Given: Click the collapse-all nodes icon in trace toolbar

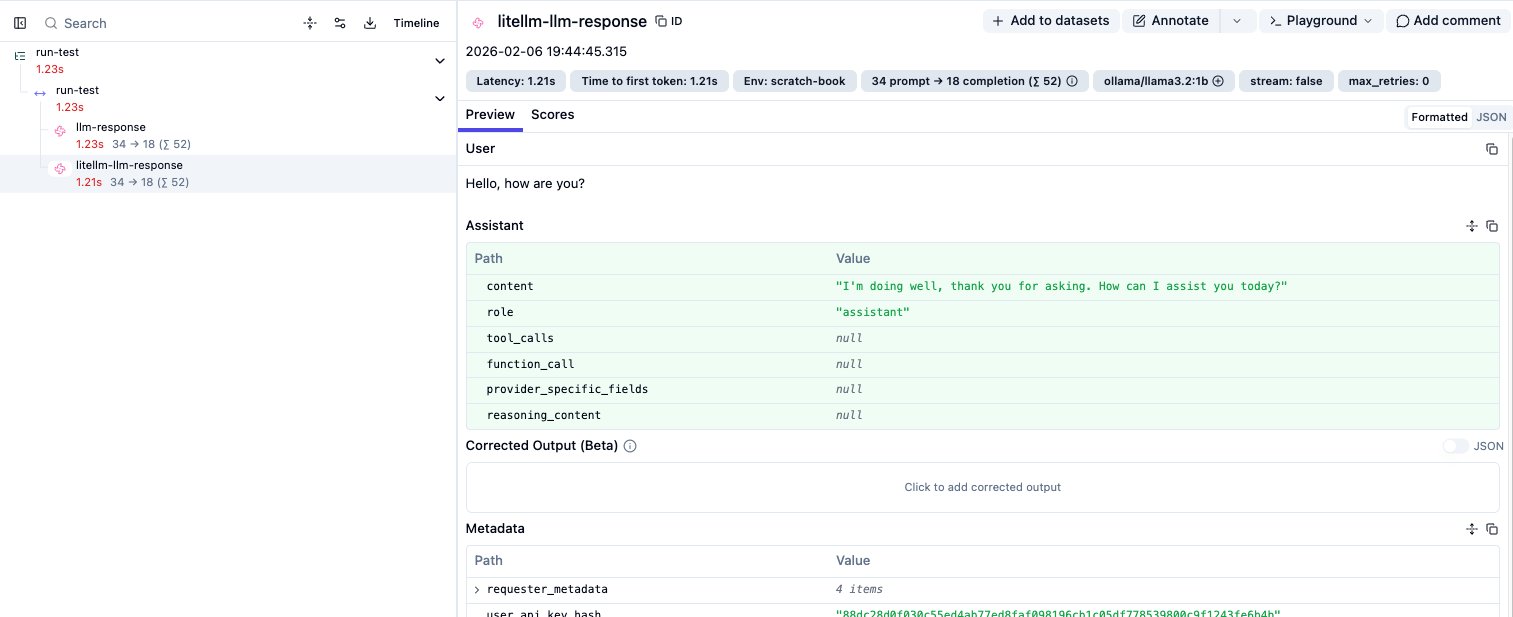Looking at the screenshot, I should coord(310,23).
